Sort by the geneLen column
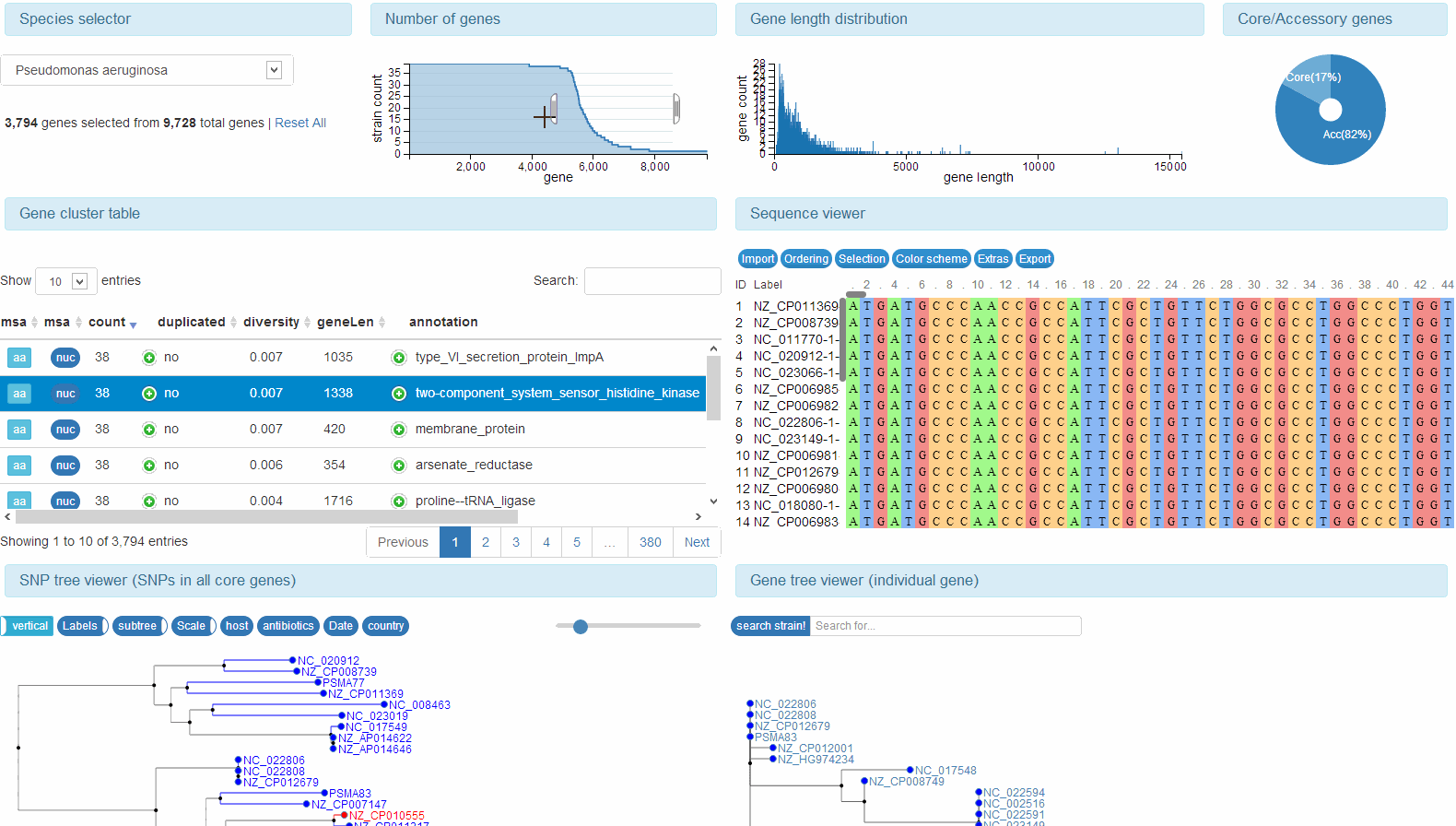Image resolution: width=1456 pixels, height=826 pixels. pos(350,322)
